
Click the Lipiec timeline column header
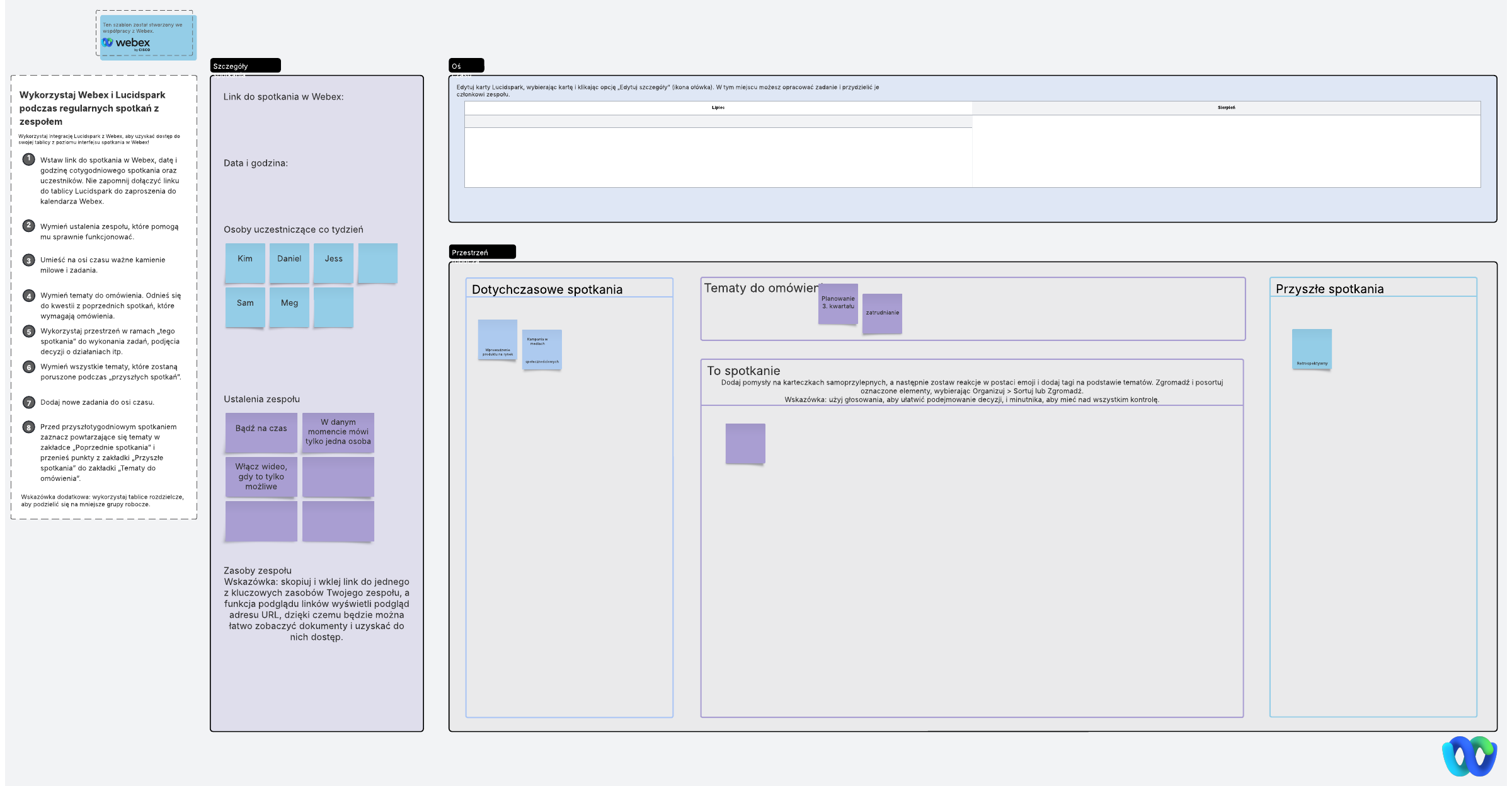tap(718, 108)
